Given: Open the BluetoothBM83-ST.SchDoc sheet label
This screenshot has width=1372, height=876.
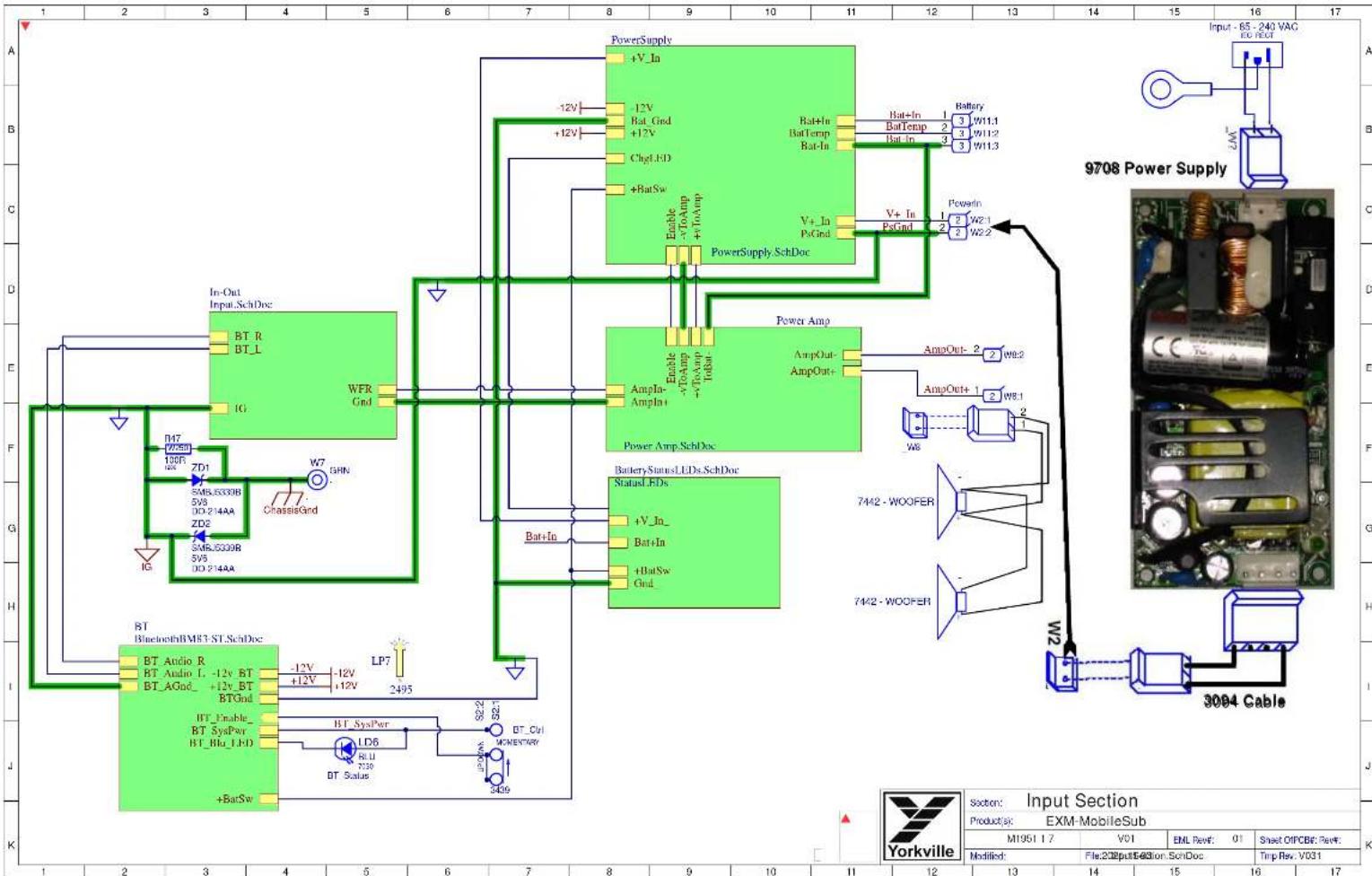Looking at the screenshot, I should tap(198, 638).
